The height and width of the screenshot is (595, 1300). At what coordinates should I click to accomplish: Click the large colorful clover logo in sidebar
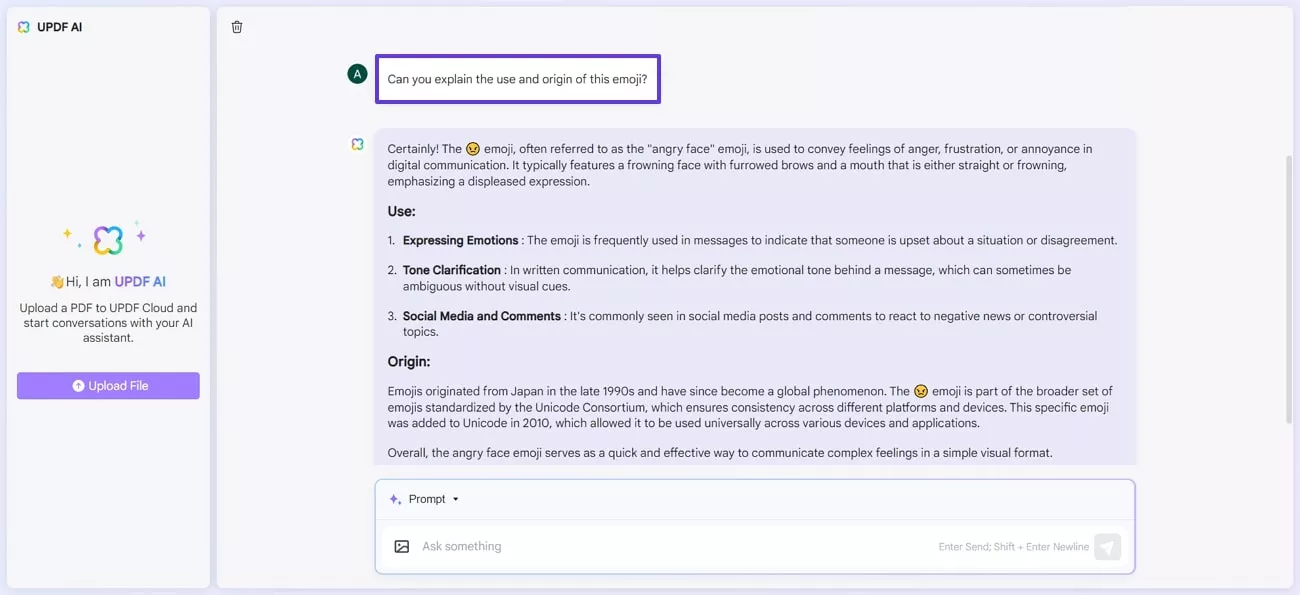click(107, 239)
